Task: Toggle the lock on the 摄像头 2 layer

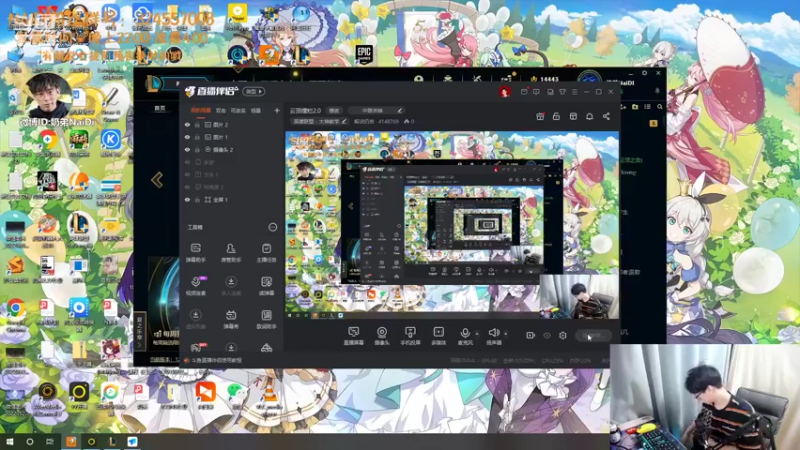Action: (x=197, y=149)
